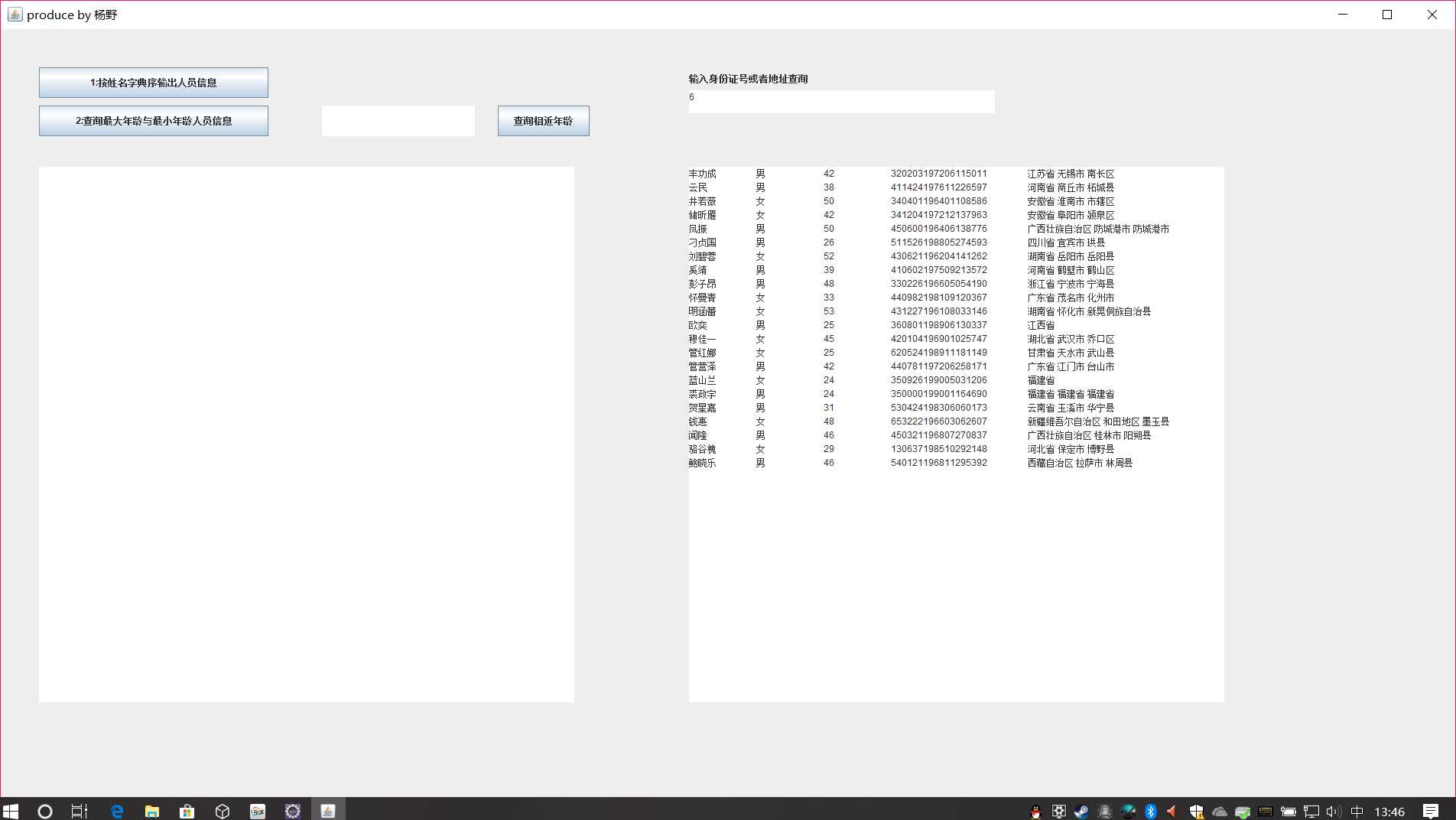Click the ID number or address search field
Viewport: 1456px width, 820px height.
pyautogui.click(x=841, y=102)
